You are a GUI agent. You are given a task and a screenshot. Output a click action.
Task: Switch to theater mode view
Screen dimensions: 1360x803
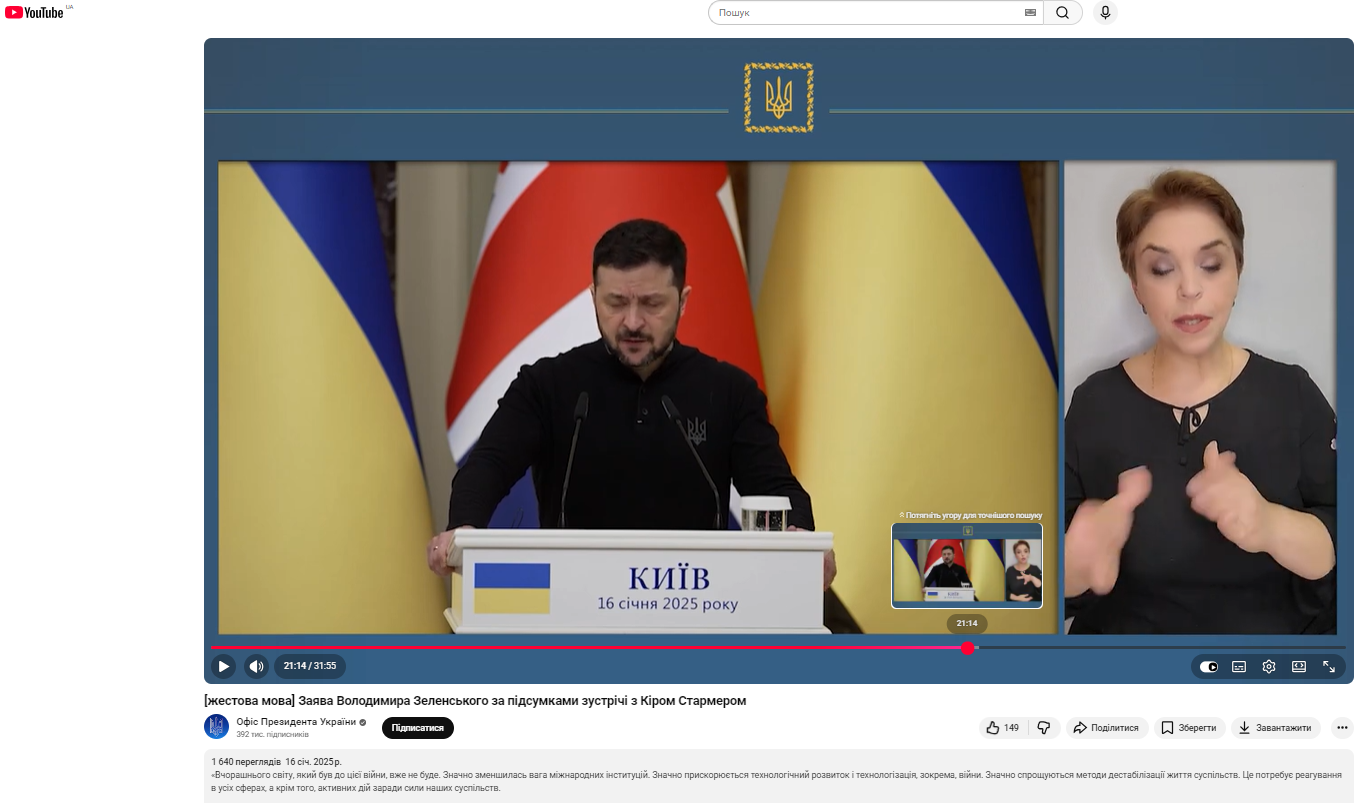1299,667
